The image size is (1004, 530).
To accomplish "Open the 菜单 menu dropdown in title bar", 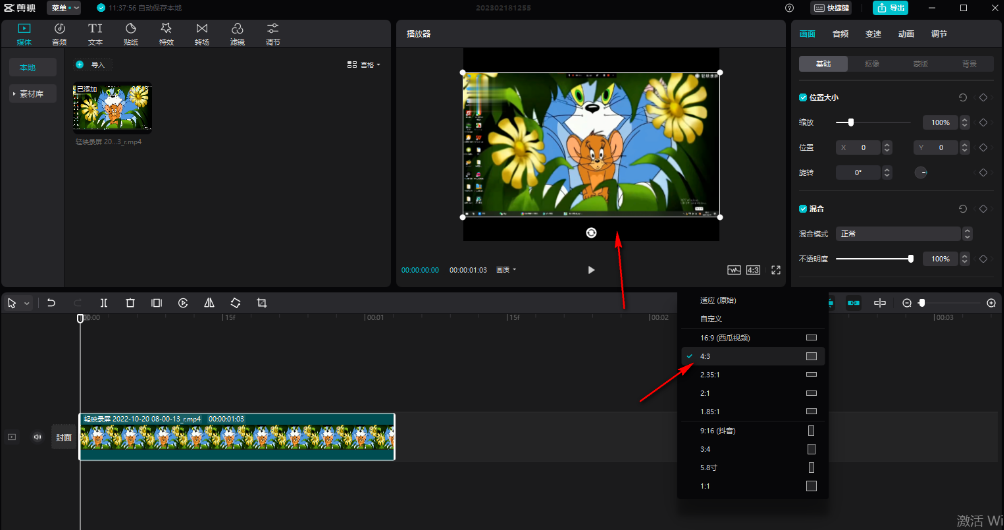I will coord(64,8).
